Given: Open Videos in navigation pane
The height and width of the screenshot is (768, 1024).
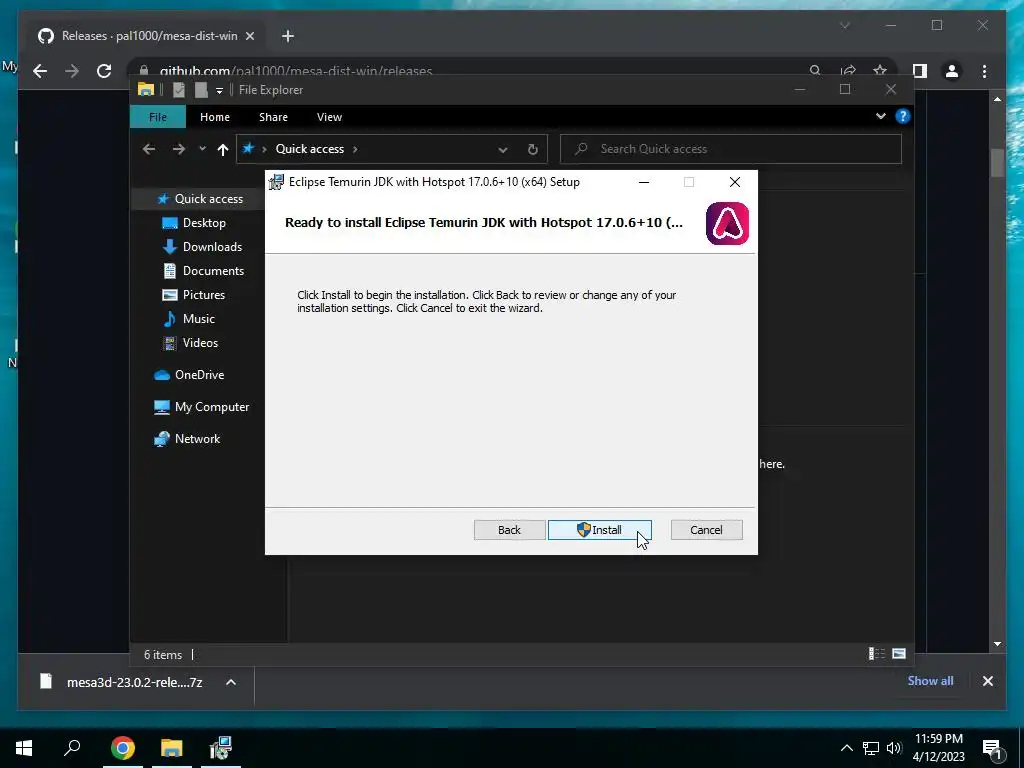Looking at the screenshot, I should [200, 343].
